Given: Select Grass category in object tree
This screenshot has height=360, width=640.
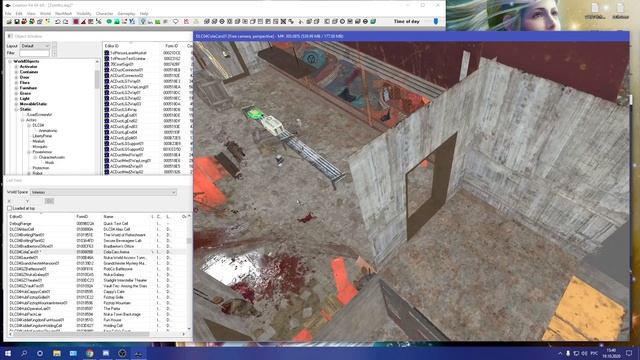Looking at the screenshot, I should pos(25,93).
